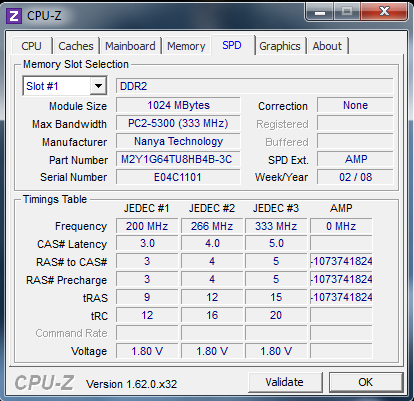Image resolution: width=414 pixels, height=401 pixels.
Task: Show the About tab
Action: (327, 46)
